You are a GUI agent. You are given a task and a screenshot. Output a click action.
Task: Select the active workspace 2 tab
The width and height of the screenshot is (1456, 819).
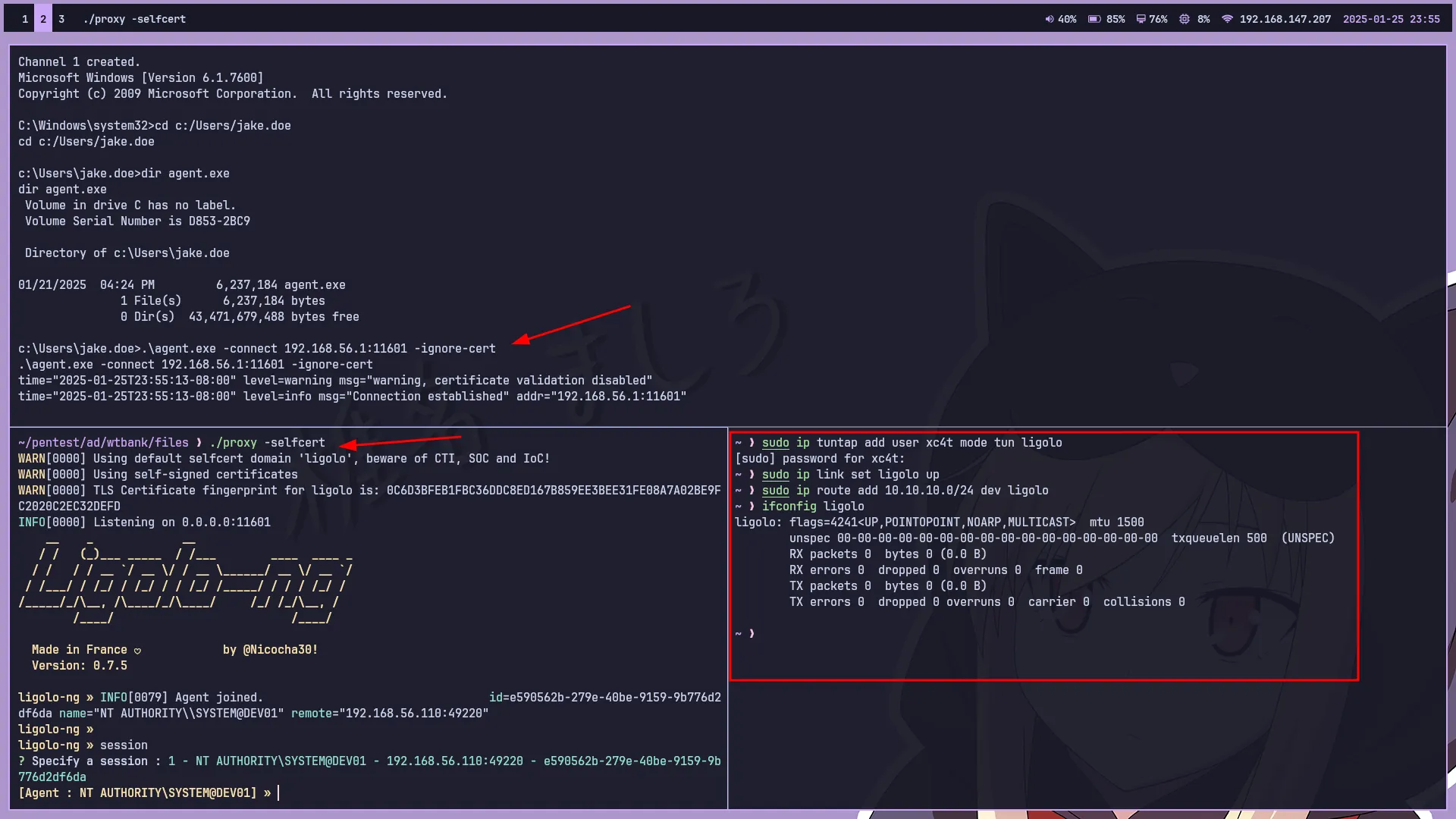pyautogui.click(x=43, y=19)
